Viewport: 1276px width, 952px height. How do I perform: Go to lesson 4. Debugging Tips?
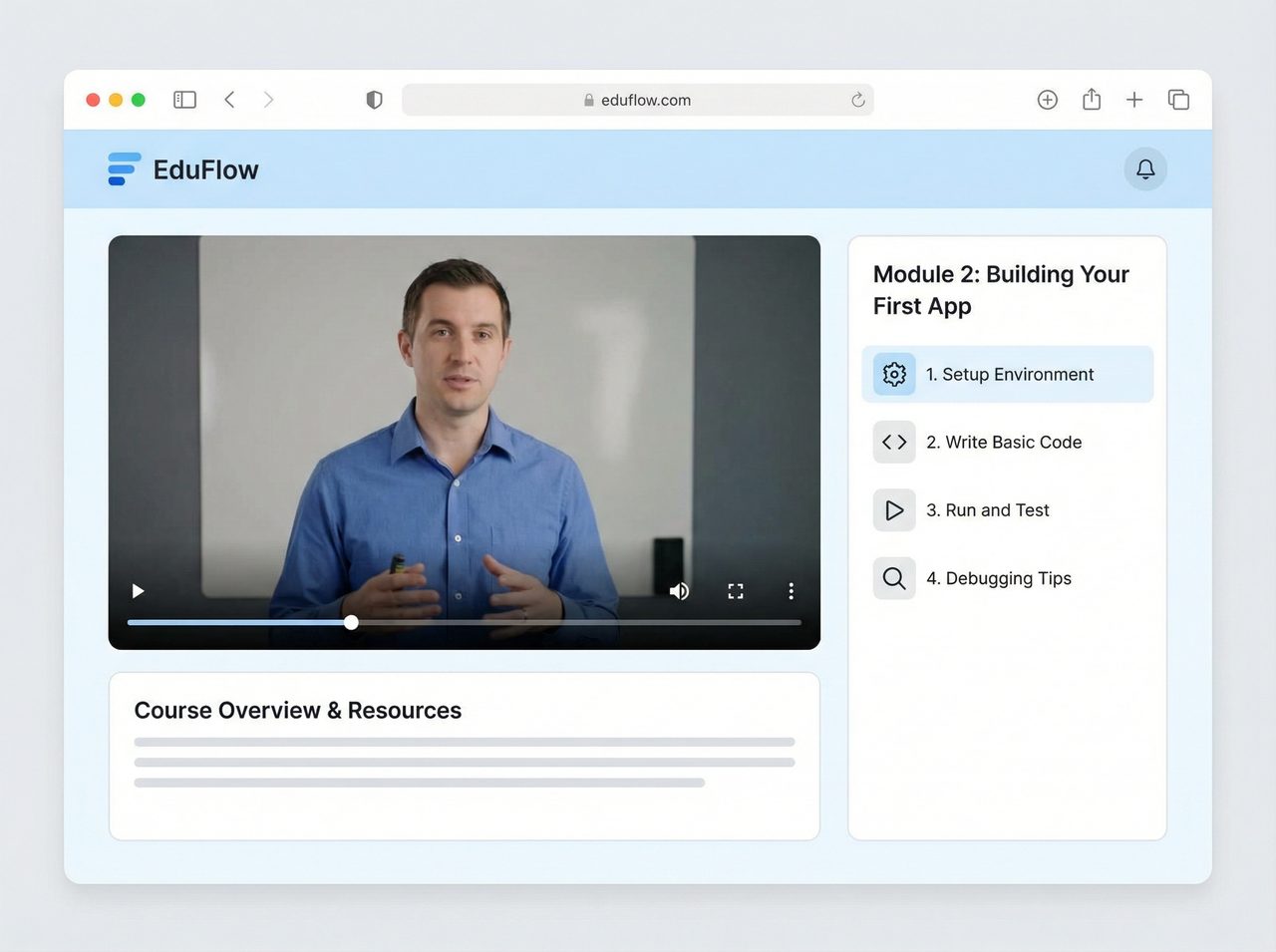pyautogui.click(x=998, y=578)
